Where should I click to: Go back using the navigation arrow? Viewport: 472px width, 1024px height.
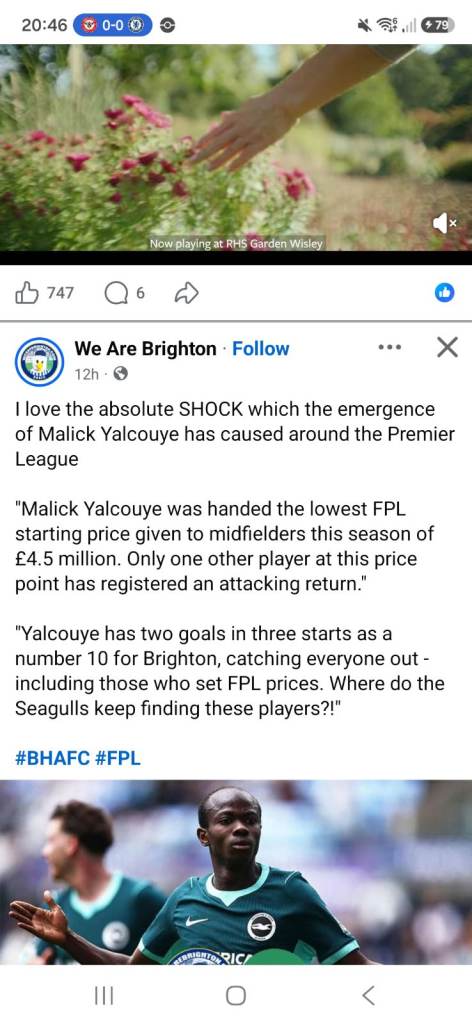click(368, 995)
